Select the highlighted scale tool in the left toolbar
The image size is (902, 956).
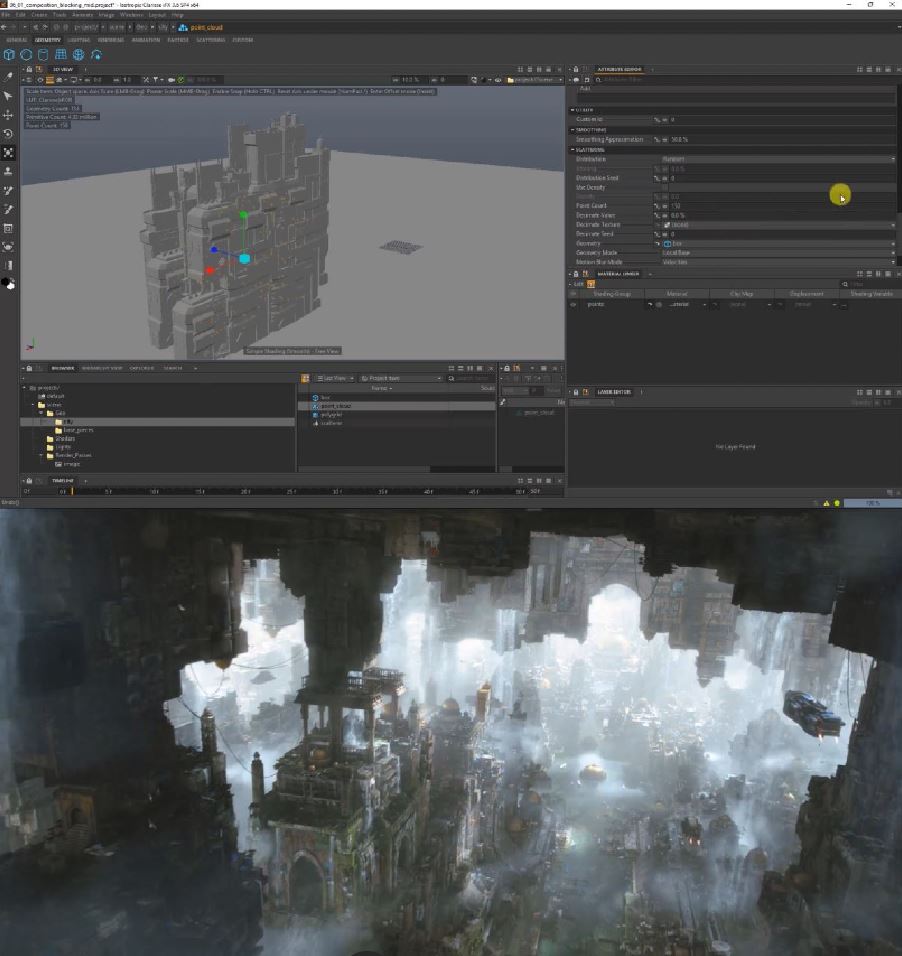8,152
